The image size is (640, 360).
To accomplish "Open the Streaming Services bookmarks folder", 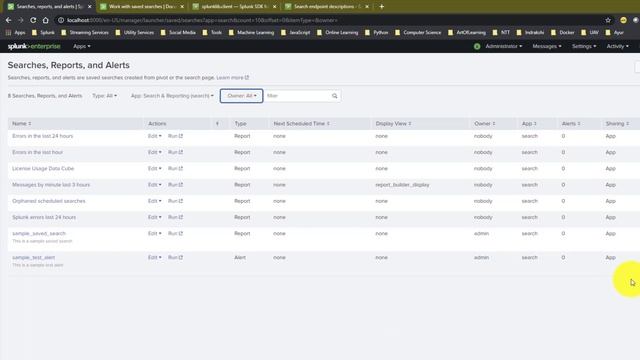I will coord(85,32).
